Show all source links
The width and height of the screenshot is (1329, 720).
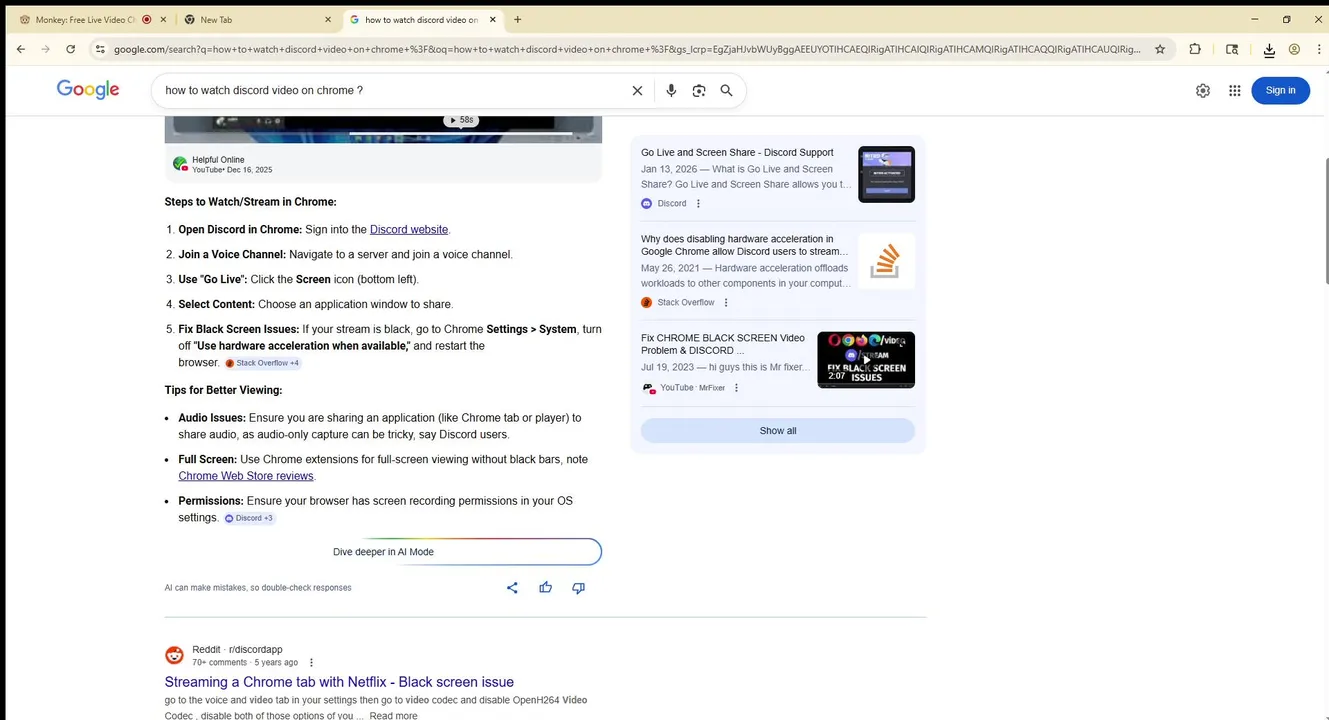click(778, 431)
